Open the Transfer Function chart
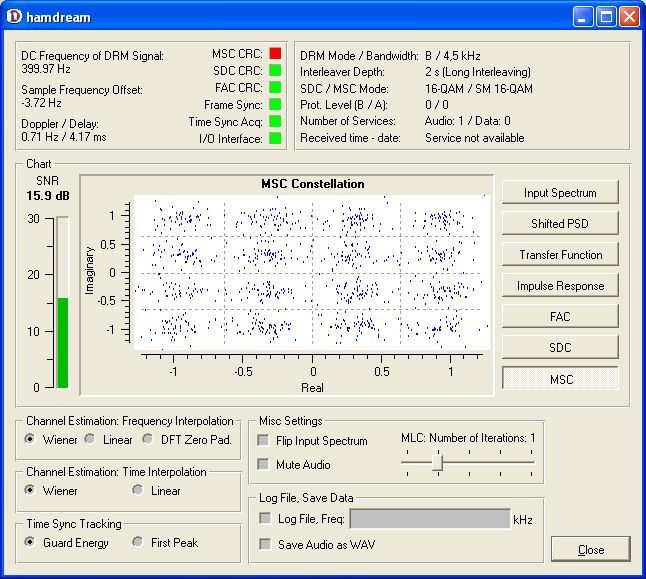This screenshot has height=579, width=646. [x=560, y=254]
